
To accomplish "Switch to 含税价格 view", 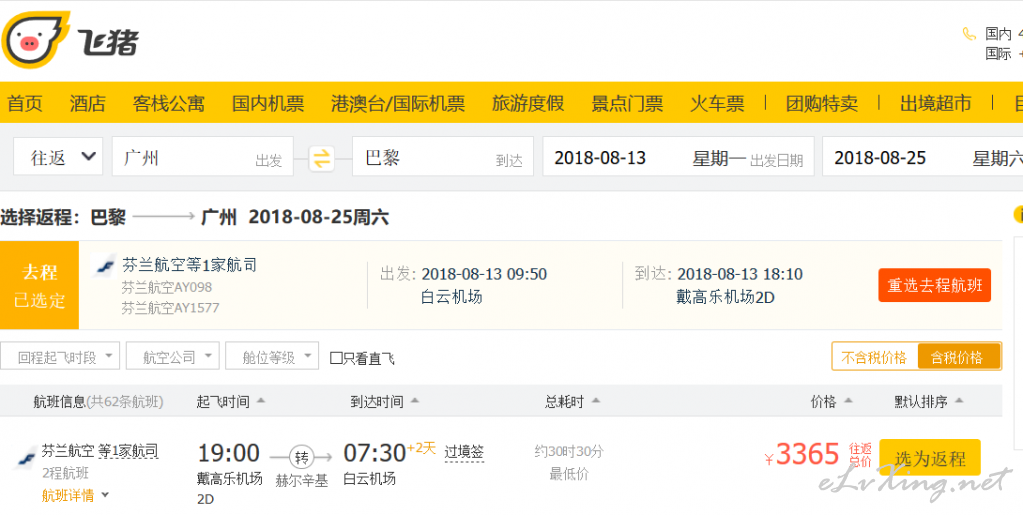I will 958,357.
